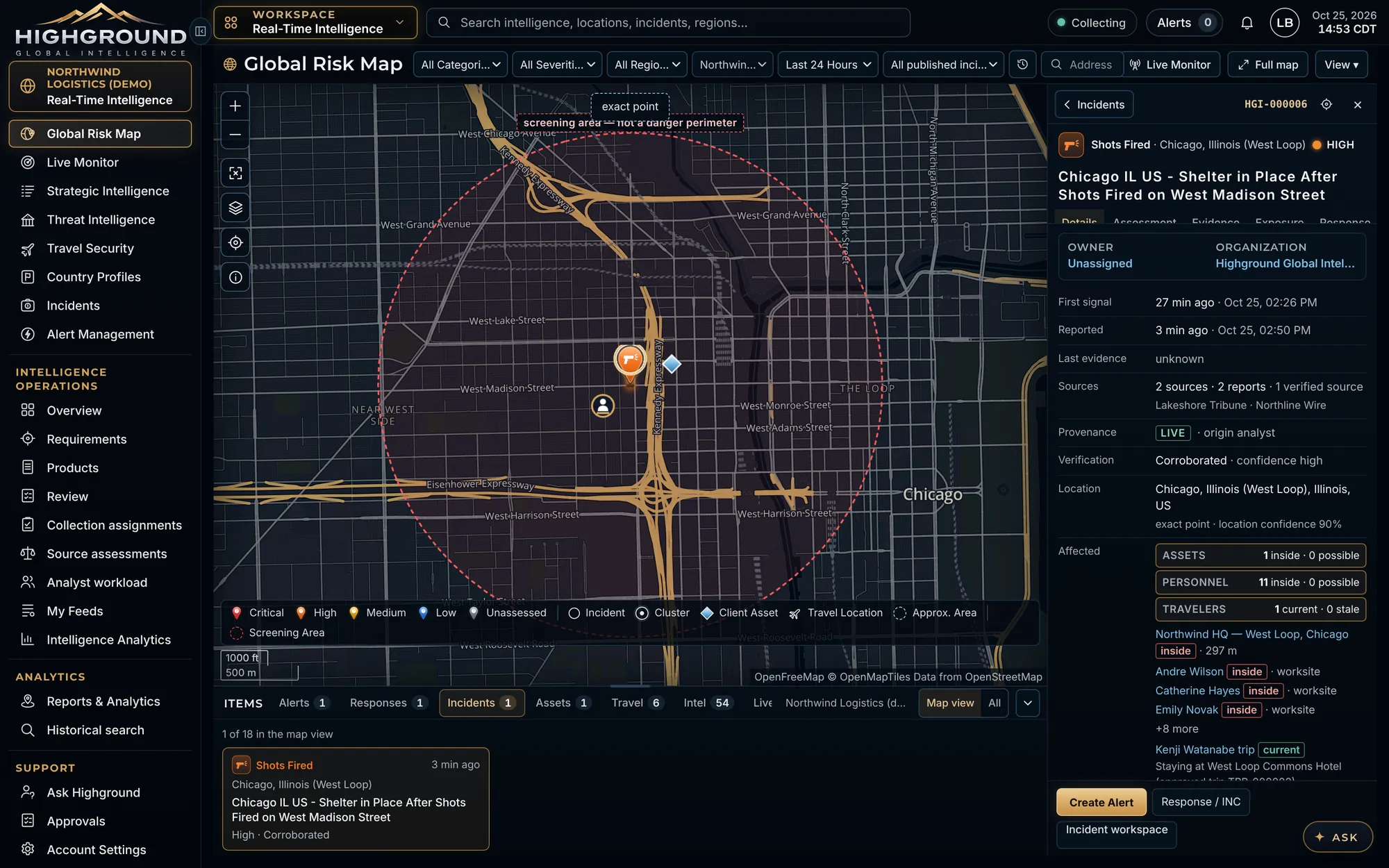The width and height of the screenshot is (1389, 868).
Task: Open the map layers control
Action: [x=235, y=208]
